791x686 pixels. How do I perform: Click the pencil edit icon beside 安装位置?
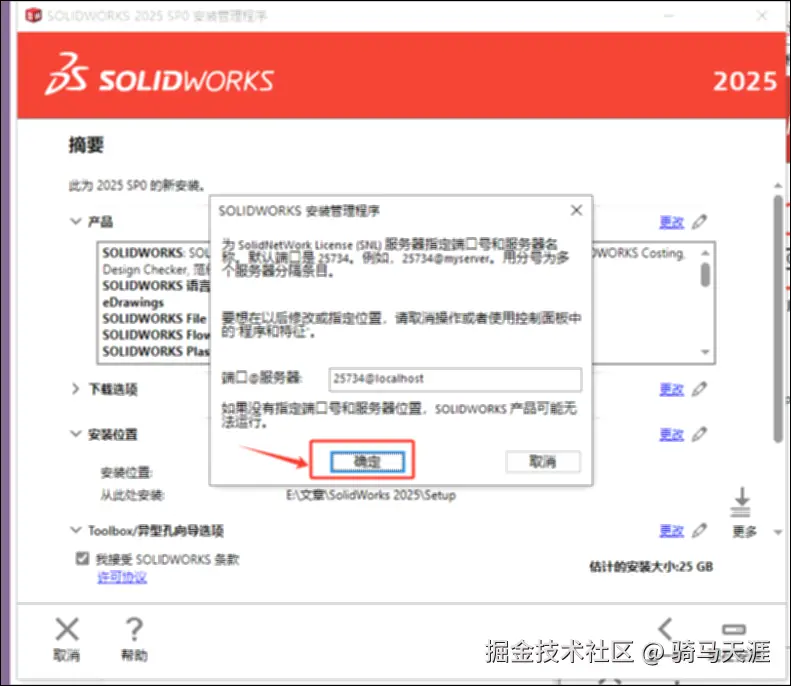[699, 434]
